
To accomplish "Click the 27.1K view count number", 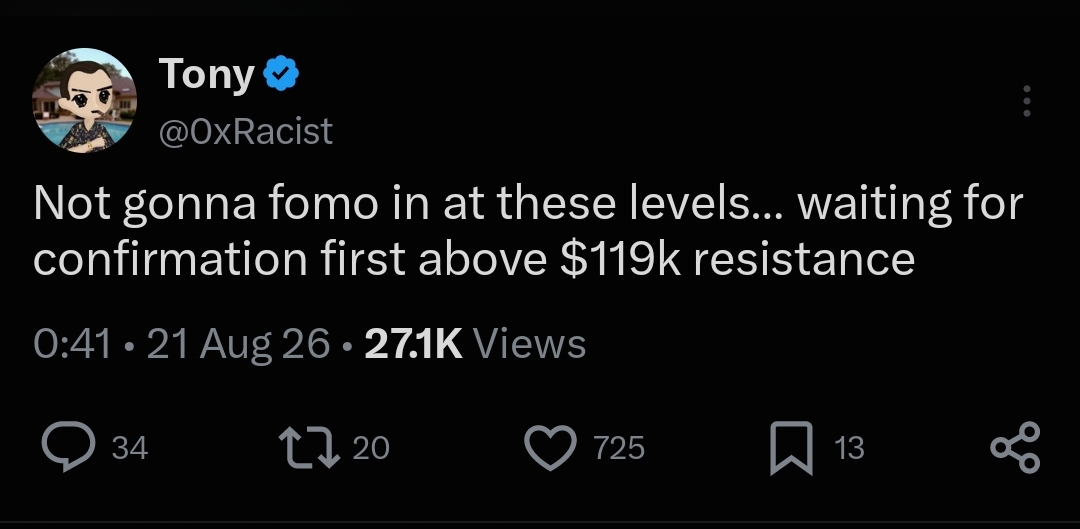I will [413, 344].
